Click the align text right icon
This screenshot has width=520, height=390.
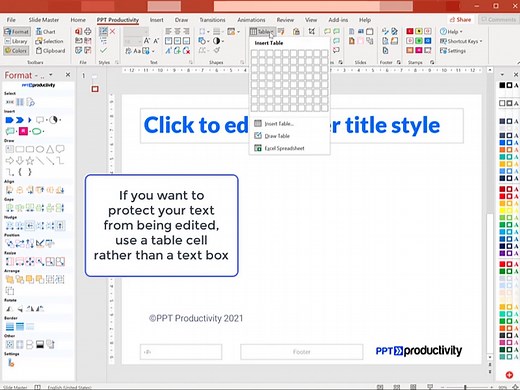click(x=186, y=31)
